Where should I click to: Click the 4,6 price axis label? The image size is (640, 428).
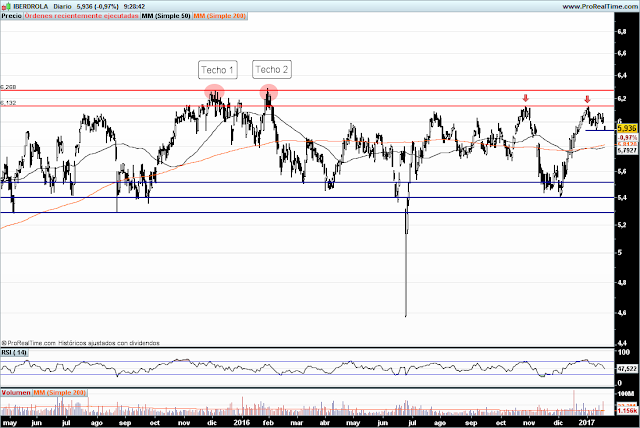[x=622, y=313]
